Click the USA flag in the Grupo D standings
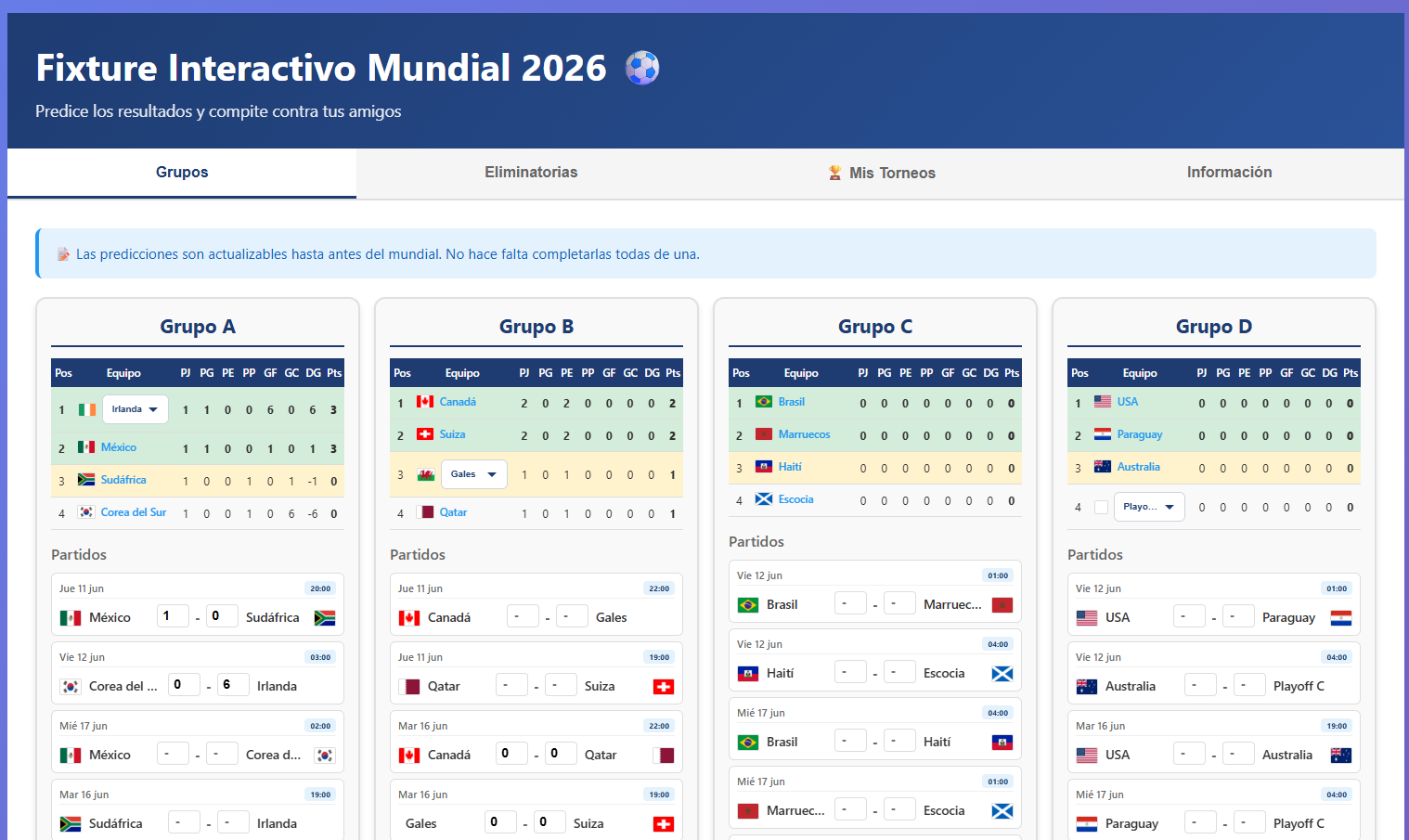1409x840 pixels. pos(1103,401)
